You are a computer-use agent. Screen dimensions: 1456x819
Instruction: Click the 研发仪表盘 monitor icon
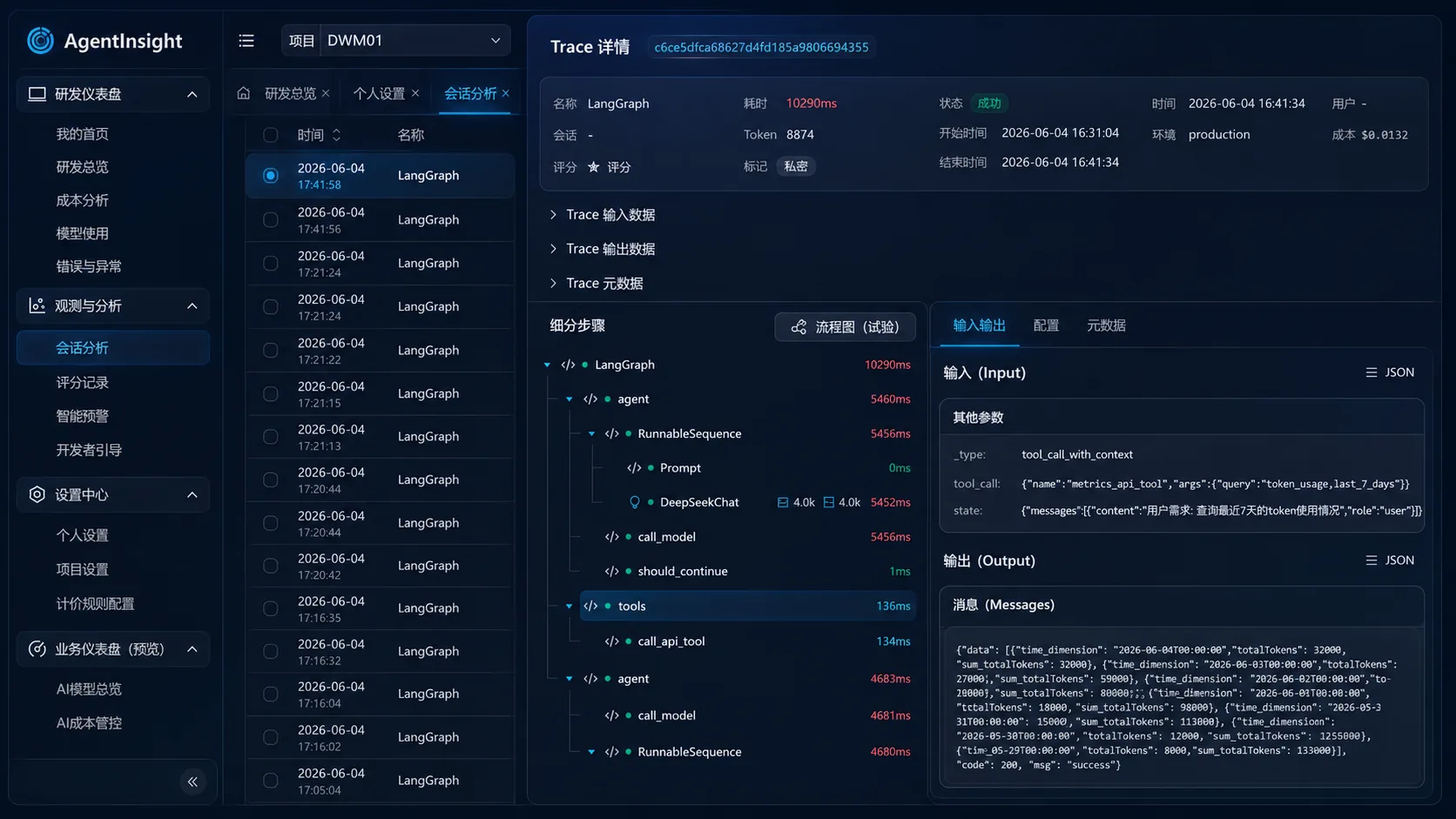pyautogui.click(x=37, y=94)
